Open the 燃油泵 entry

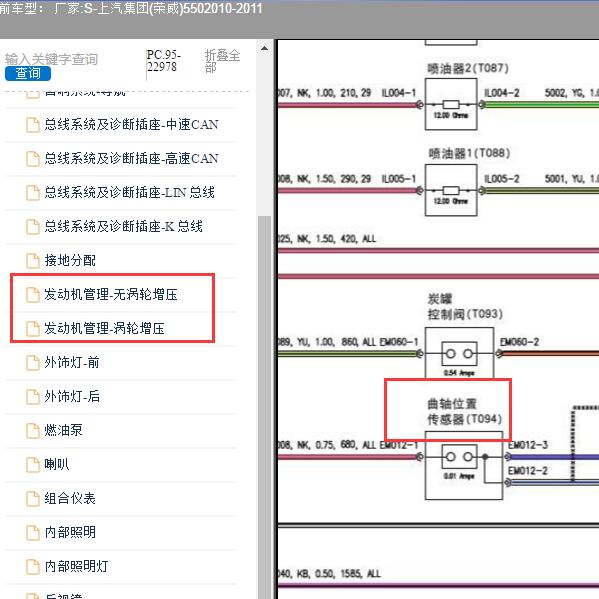[x=63, y=431]
